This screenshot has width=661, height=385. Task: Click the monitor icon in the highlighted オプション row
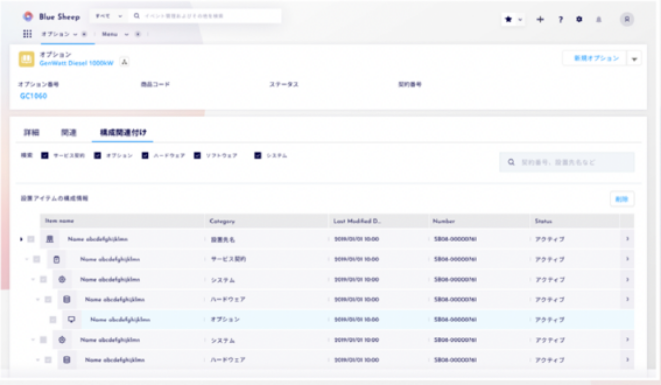(x=71, y=320)
